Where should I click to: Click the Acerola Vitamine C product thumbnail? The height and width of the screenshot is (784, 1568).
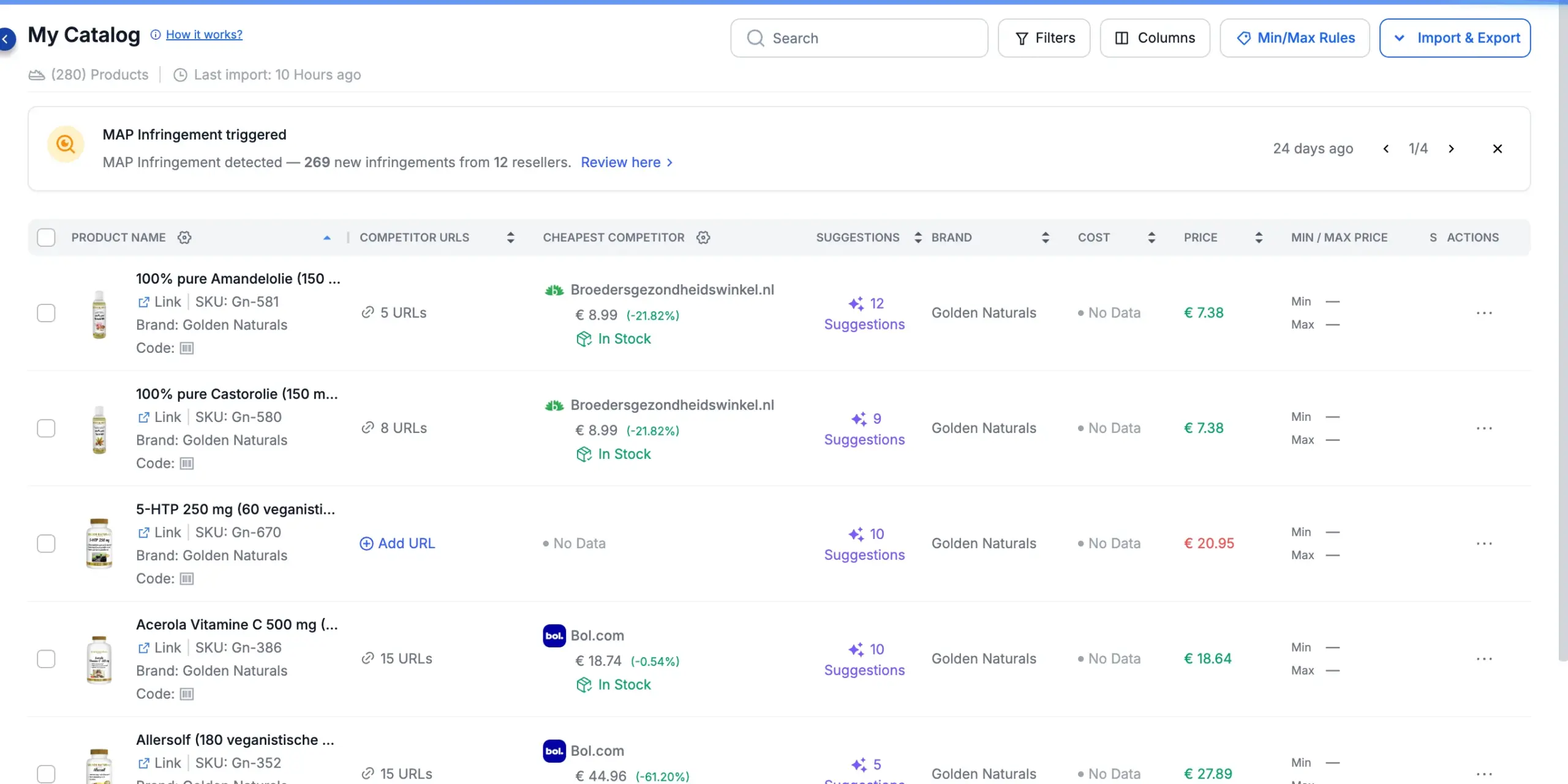(x=99, y=659)
